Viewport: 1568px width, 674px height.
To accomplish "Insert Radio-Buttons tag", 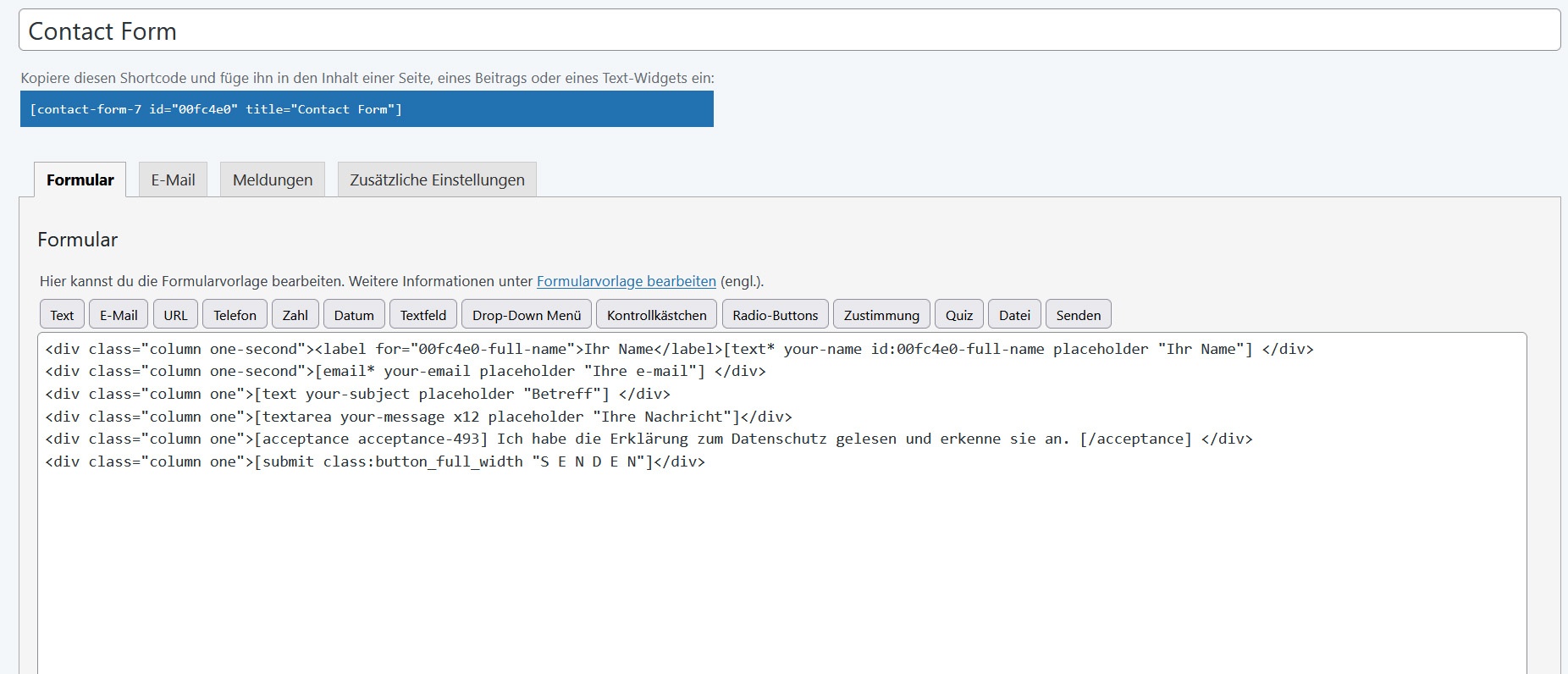I will point(775,315).
